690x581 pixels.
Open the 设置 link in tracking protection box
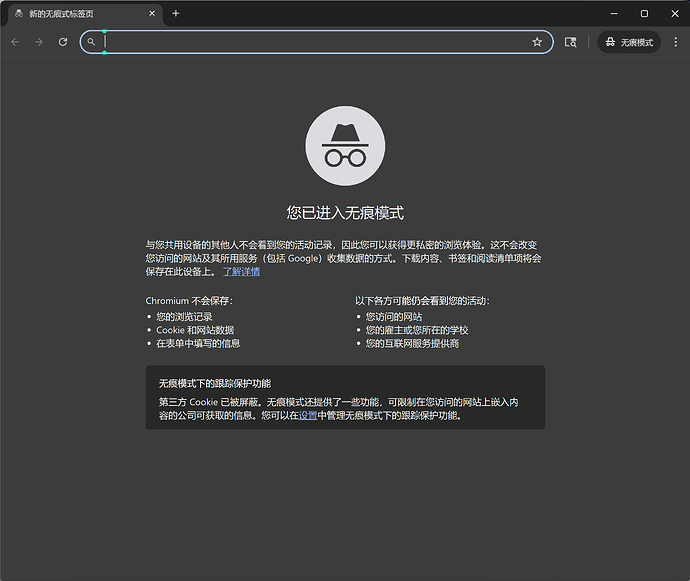(308, 416)
